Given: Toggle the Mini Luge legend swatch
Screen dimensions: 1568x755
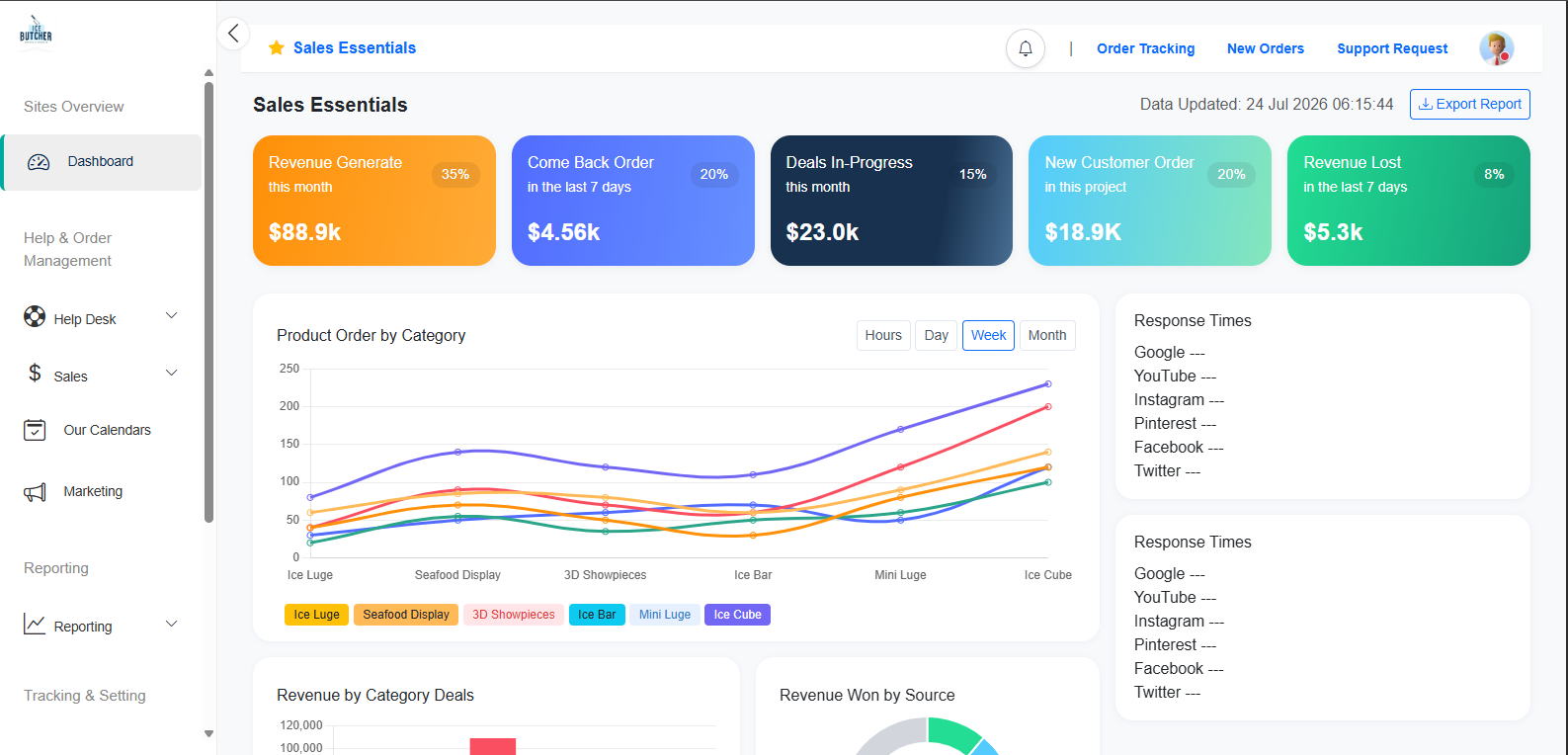Looking at the screenshot, I should click(x=665, y=615).
